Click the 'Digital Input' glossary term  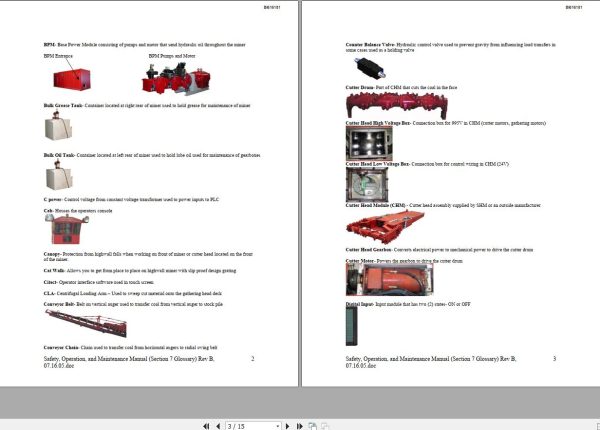(360, 304)
